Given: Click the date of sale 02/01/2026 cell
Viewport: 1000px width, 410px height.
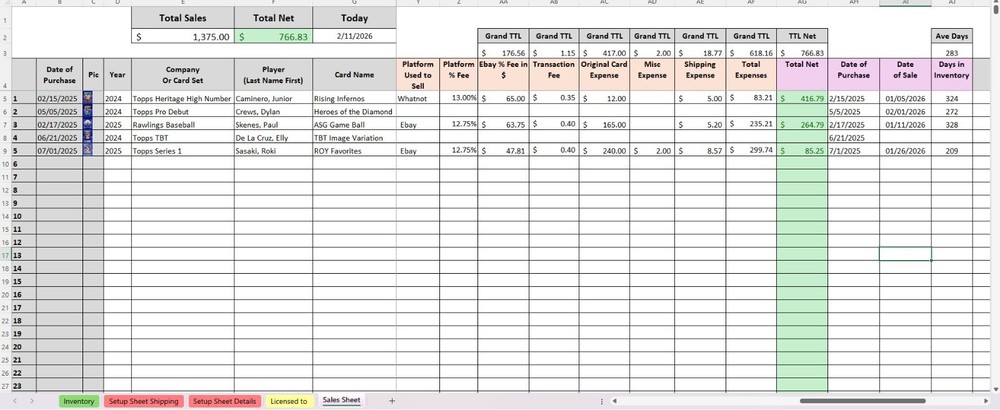Looking at the screenshot, I should 905,112.
